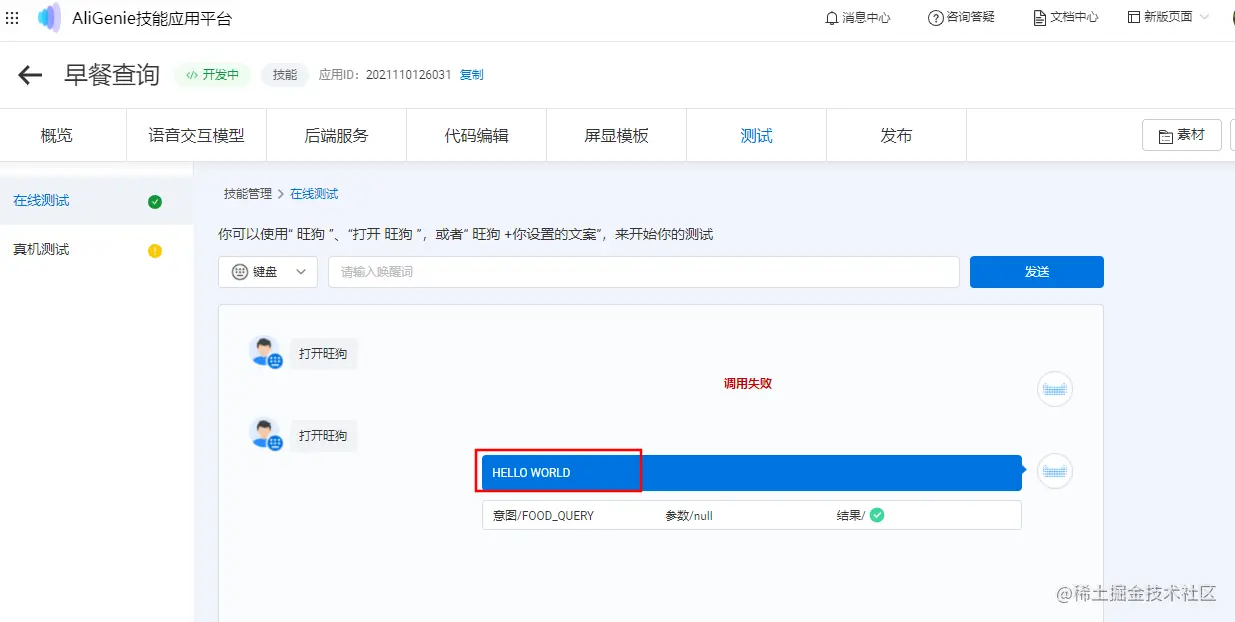
Task: Open the consultation Q&A help icon
Action: tap(936, 18)
